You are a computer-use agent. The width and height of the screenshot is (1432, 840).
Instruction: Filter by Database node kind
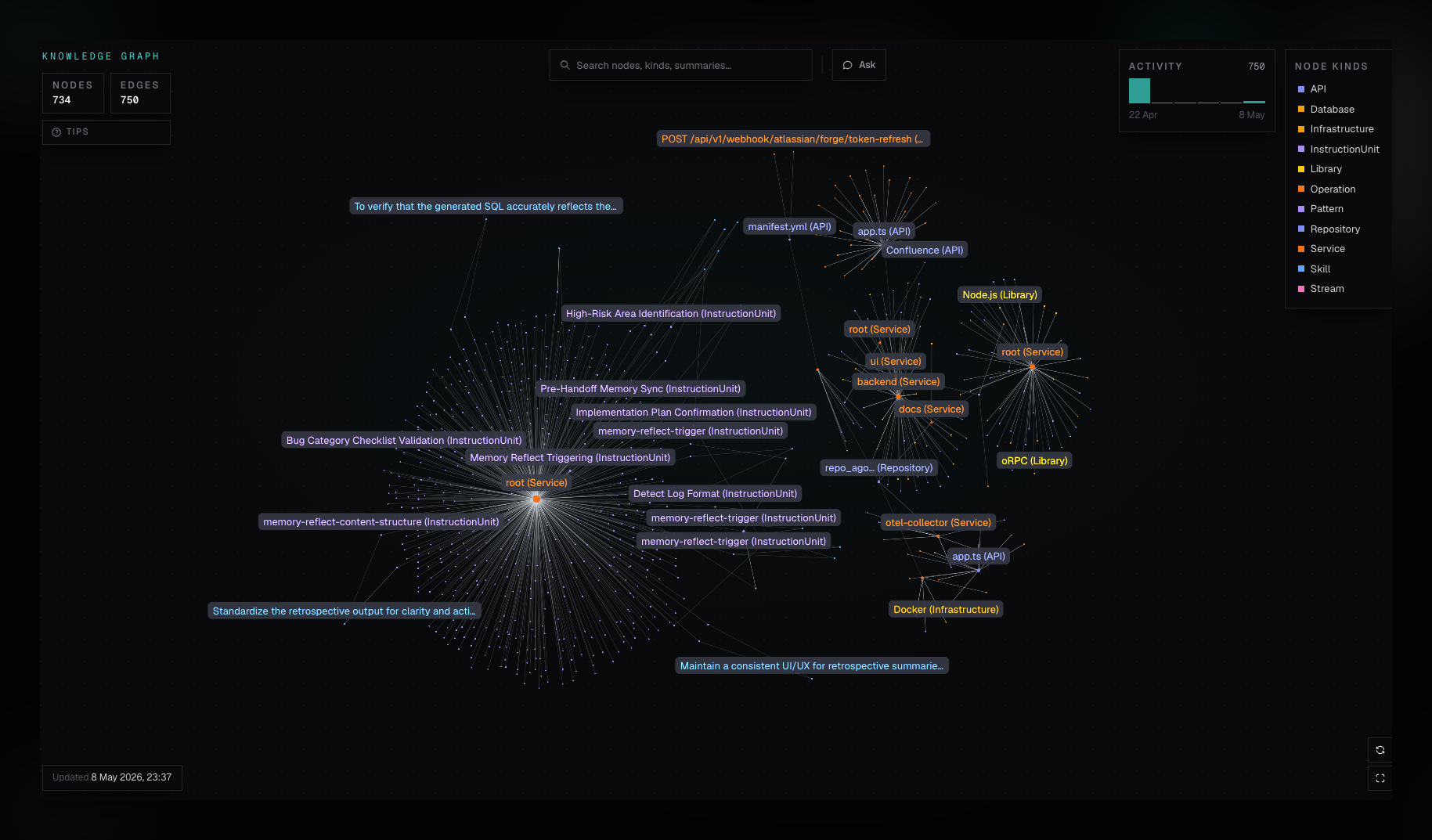[x=1326, y=110]
